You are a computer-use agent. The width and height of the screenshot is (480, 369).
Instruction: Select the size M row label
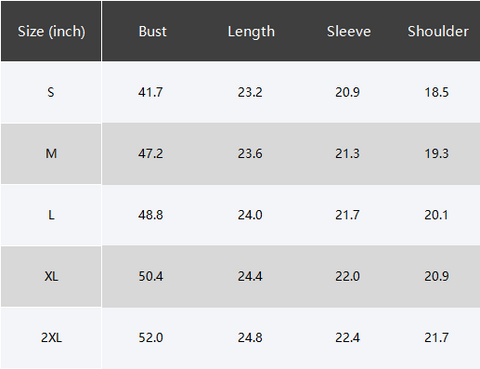(x=51, y=154)
